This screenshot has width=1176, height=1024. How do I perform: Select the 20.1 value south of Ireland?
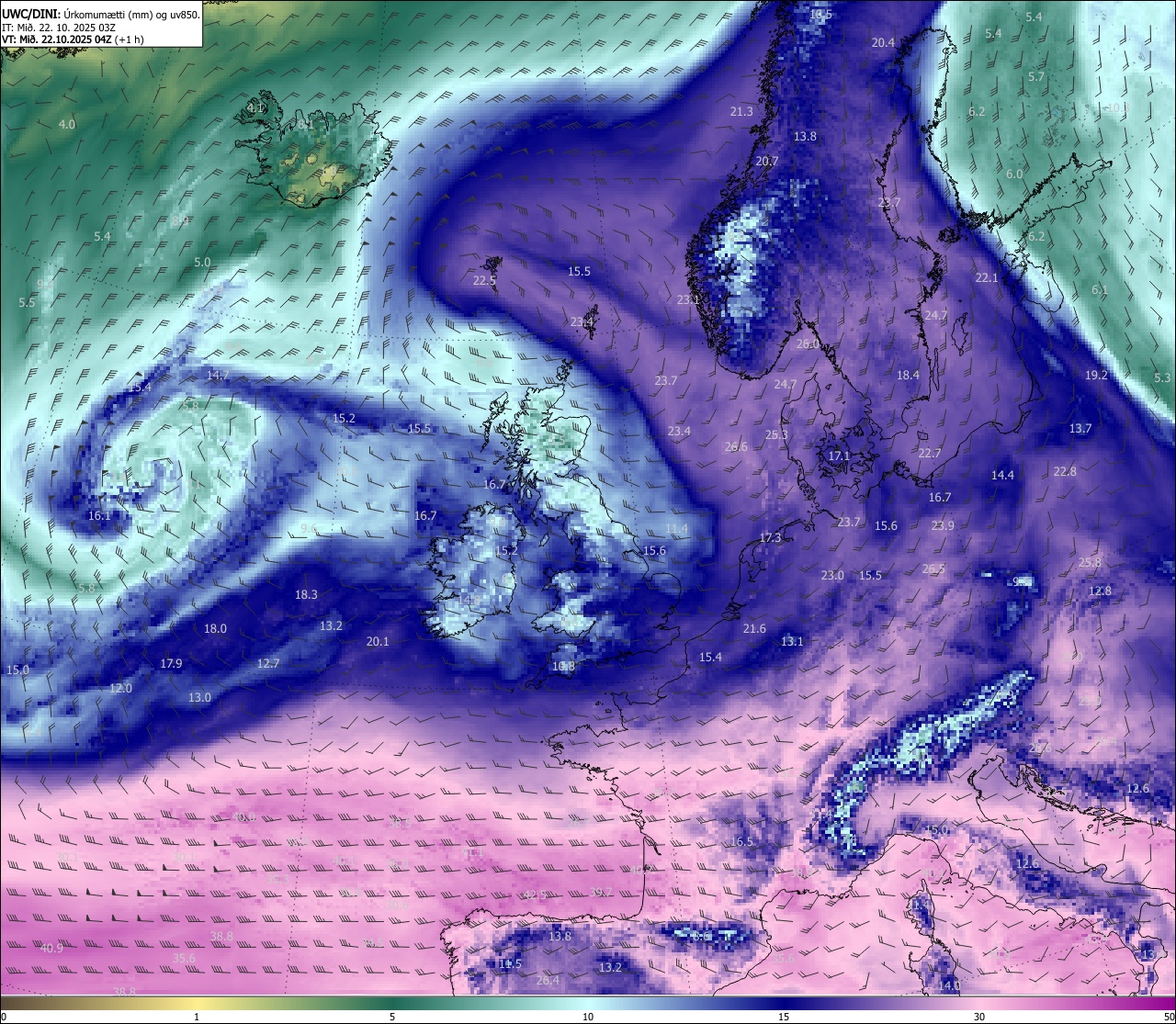[378, 641]
